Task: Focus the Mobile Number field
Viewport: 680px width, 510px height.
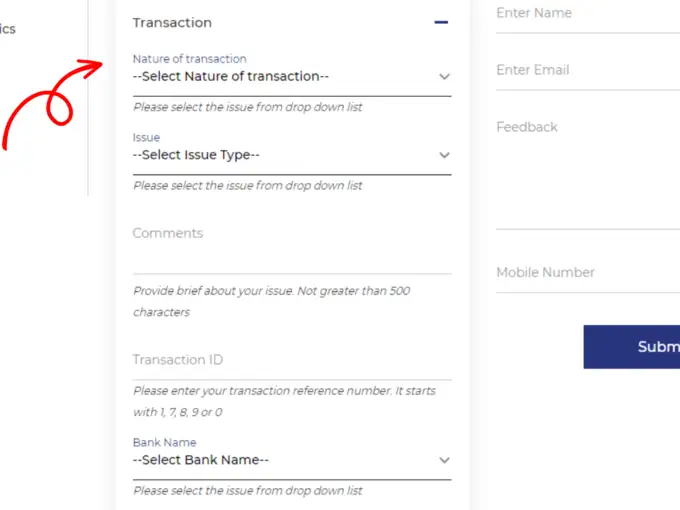Action: [x=587, y=272]
